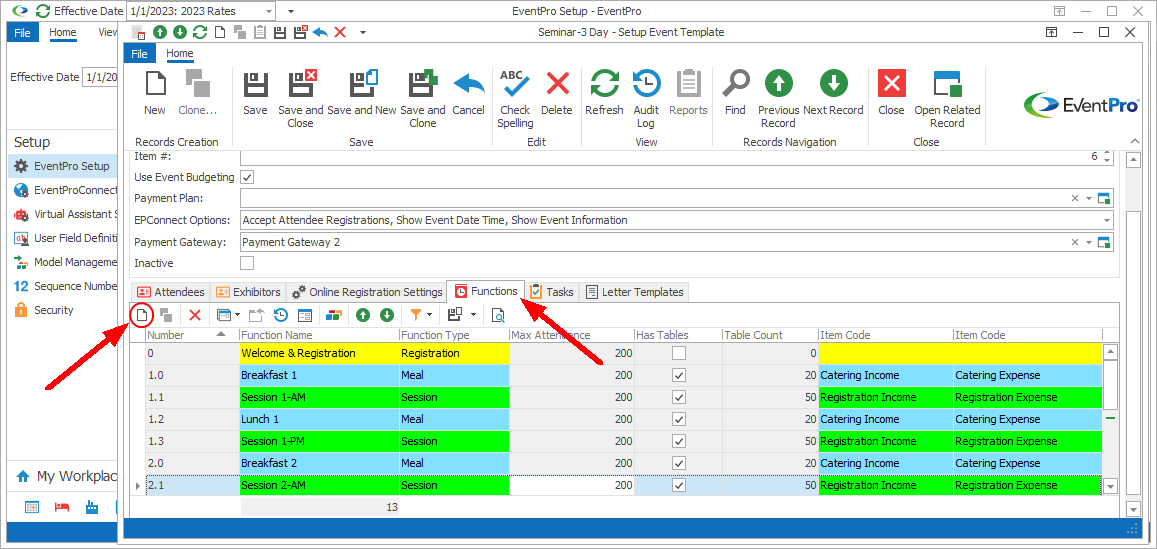Click new function icon in Functions toolbar
The height and width of the screenshot is (549, 1157).
coord(142,315)
